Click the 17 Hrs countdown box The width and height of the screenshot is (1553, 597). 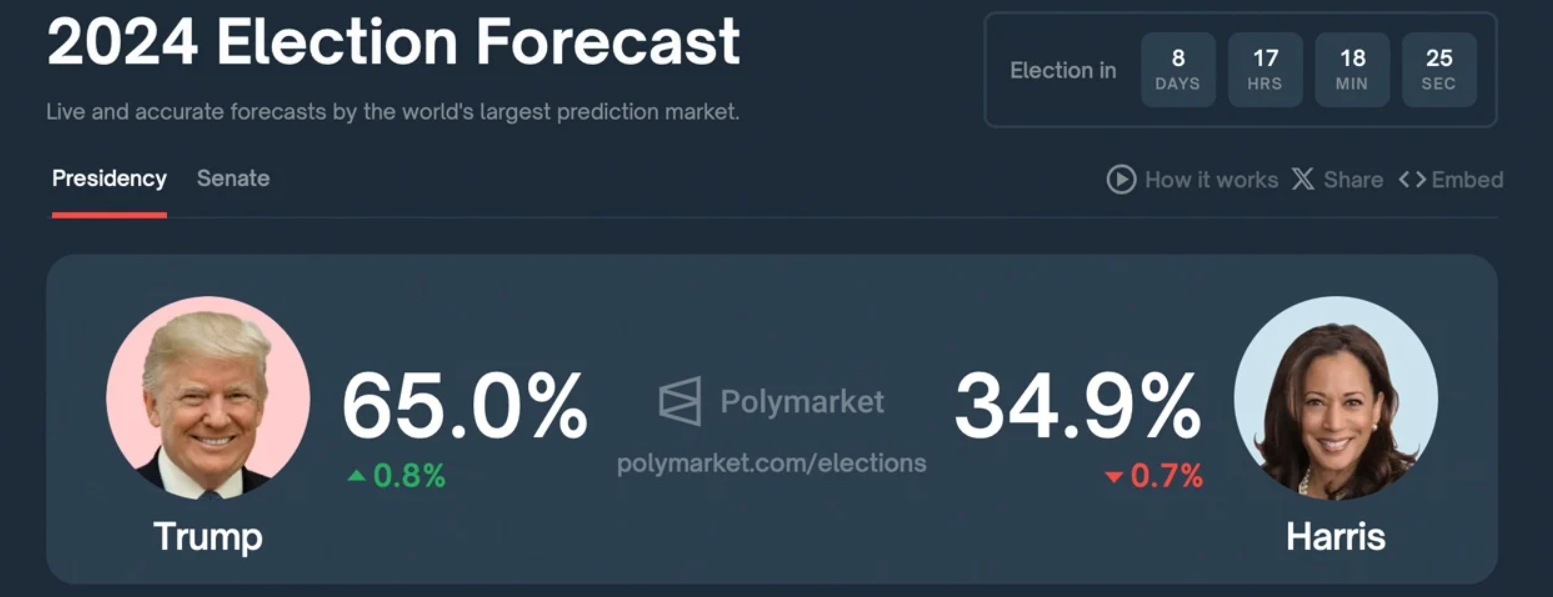tap(1265, 70)
